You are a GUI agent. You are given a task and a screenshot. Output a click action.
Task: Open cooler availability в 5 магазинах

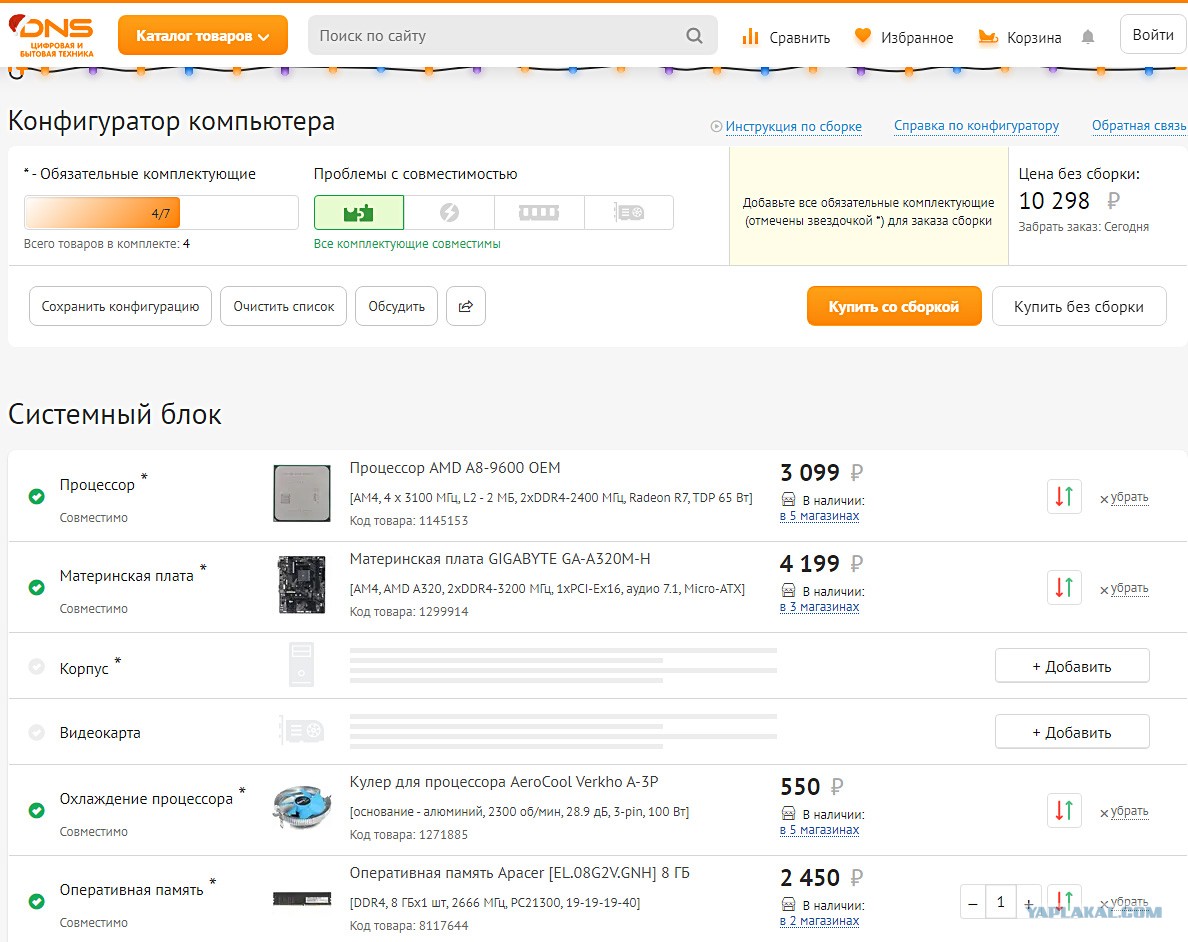coord(820,830)
